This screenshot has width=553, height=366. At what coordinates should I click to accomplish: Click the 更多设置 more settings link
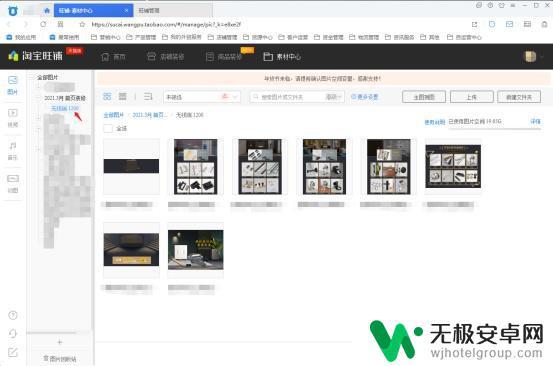pyautogui.click(x=365, y=97)
